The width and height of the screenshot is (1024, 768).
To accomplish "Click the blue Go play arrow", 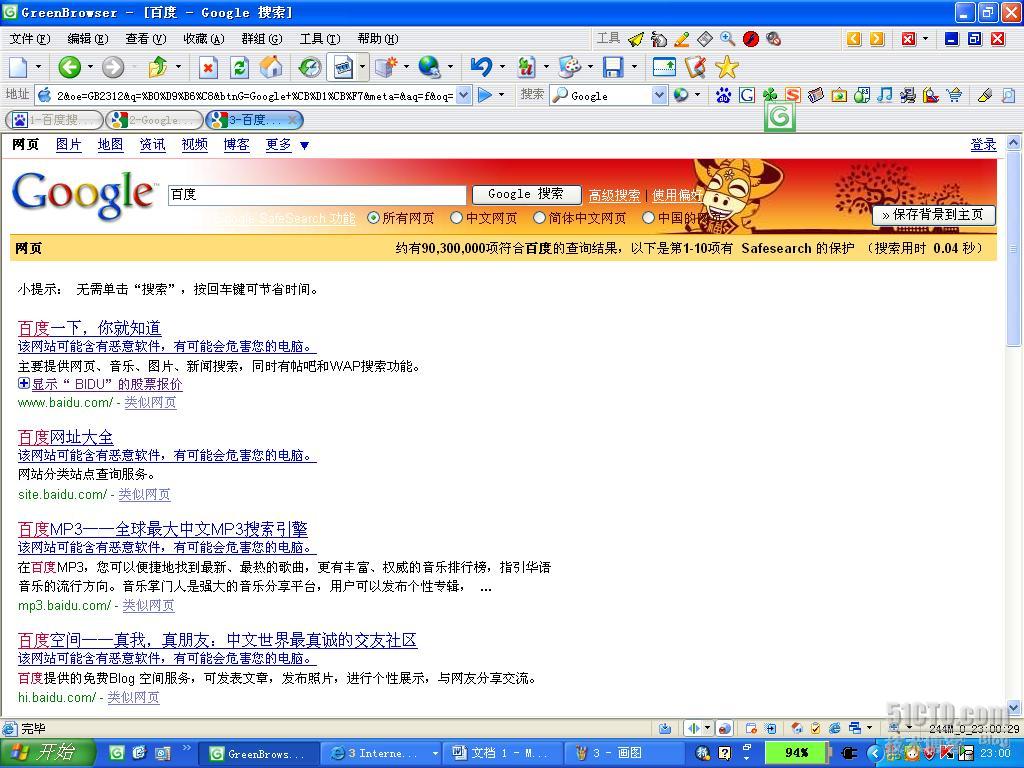I will (485, 95).
